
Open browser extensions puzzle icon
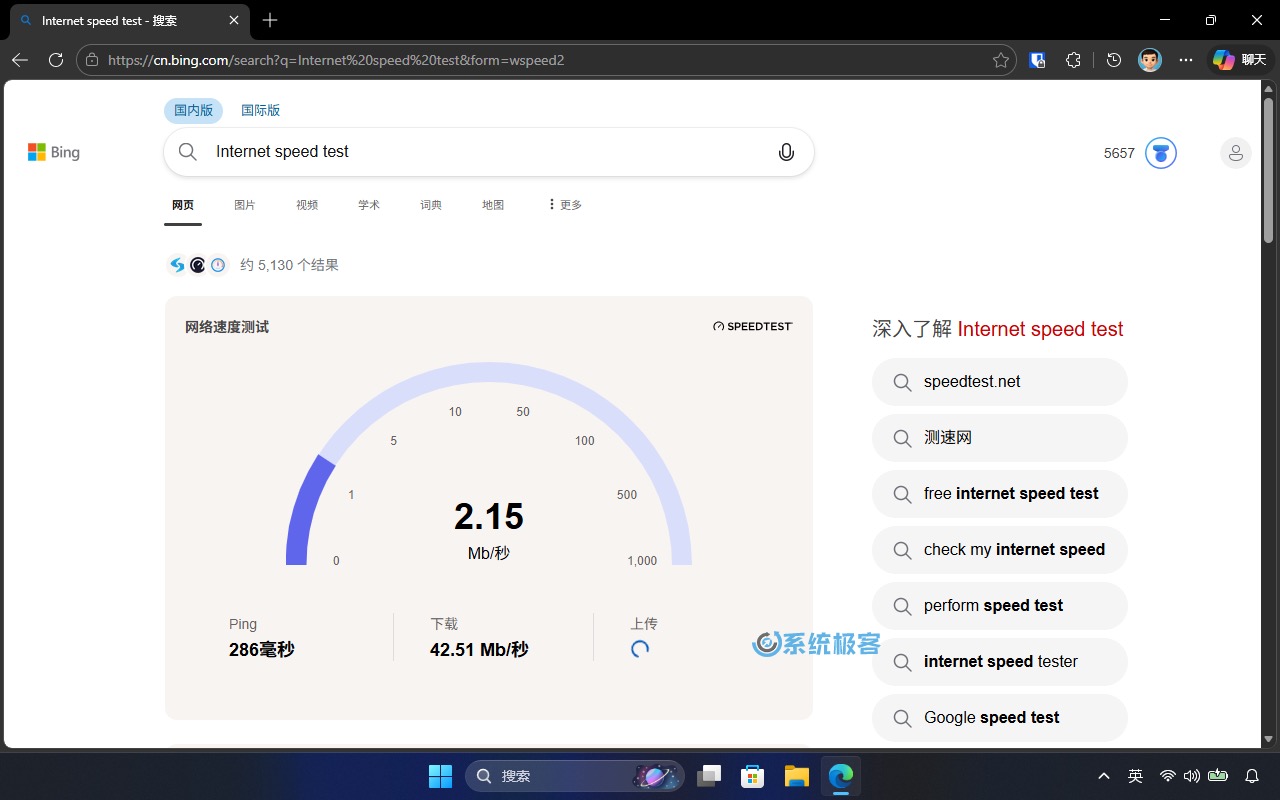1073,60
